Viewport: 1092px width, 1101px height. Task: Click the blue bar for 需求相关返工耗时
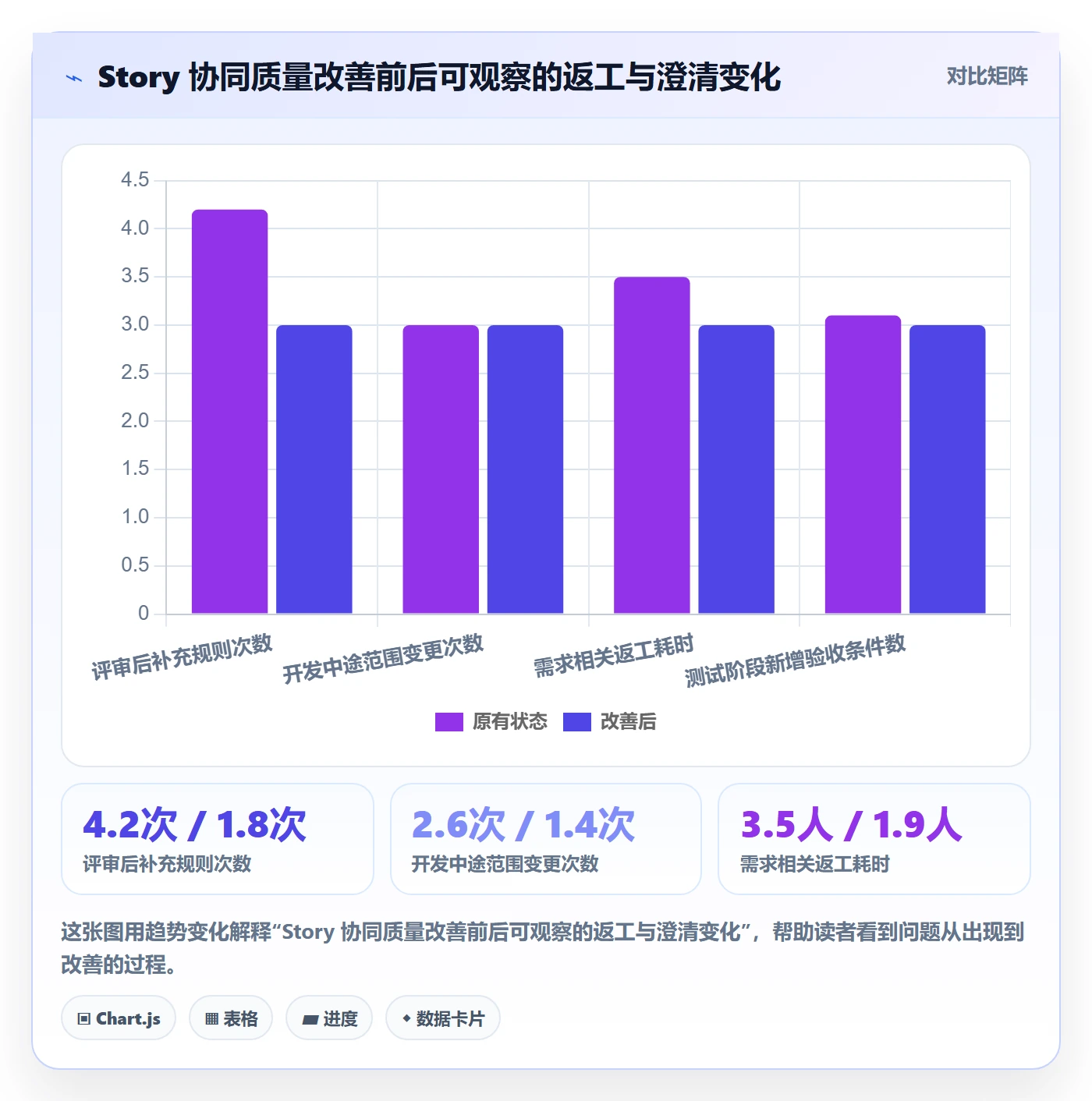click(736, 469)
